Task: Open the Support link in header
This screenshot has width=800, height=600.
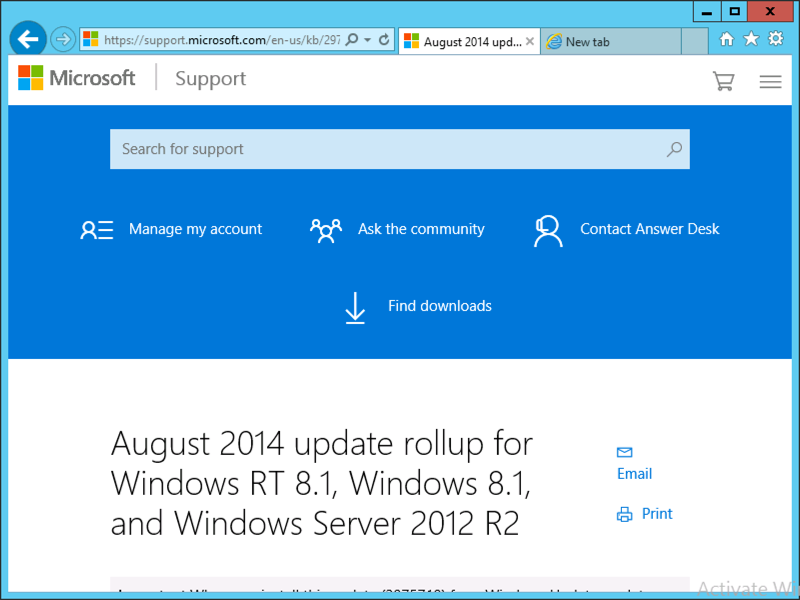Action: [x=210, y=79]
